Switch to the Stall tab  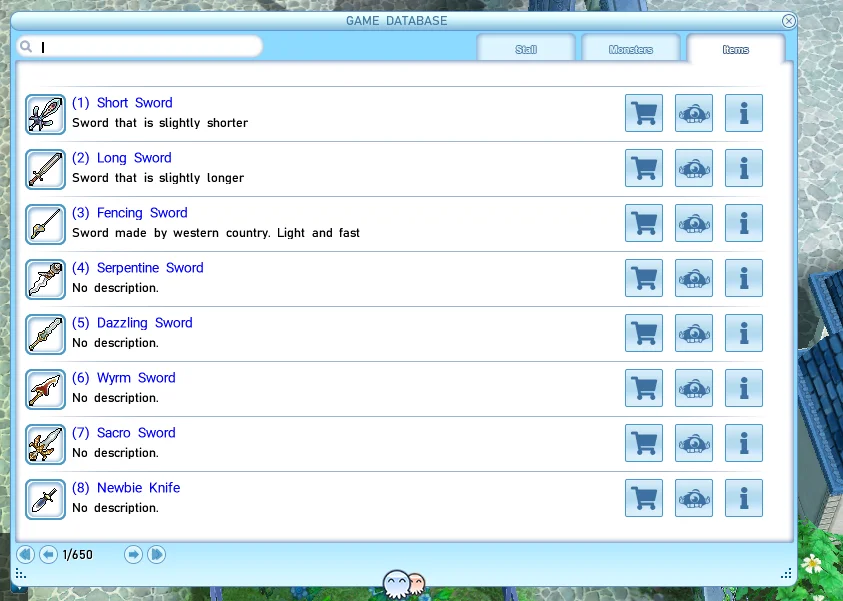[526, 49]
